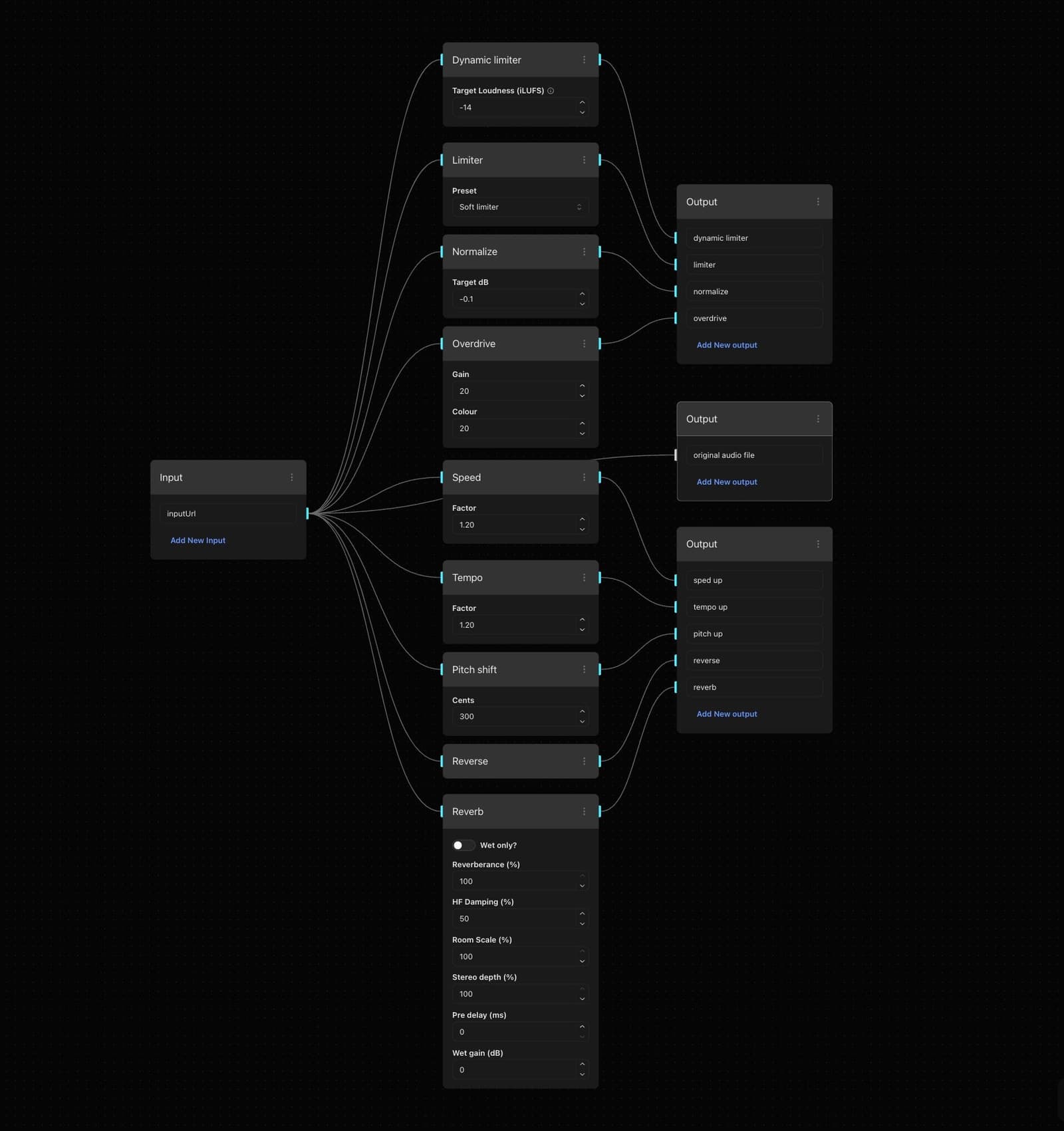Select the Normalize Target dB input field
This screenshot has height=1131, width=1064.
[513, 299]
